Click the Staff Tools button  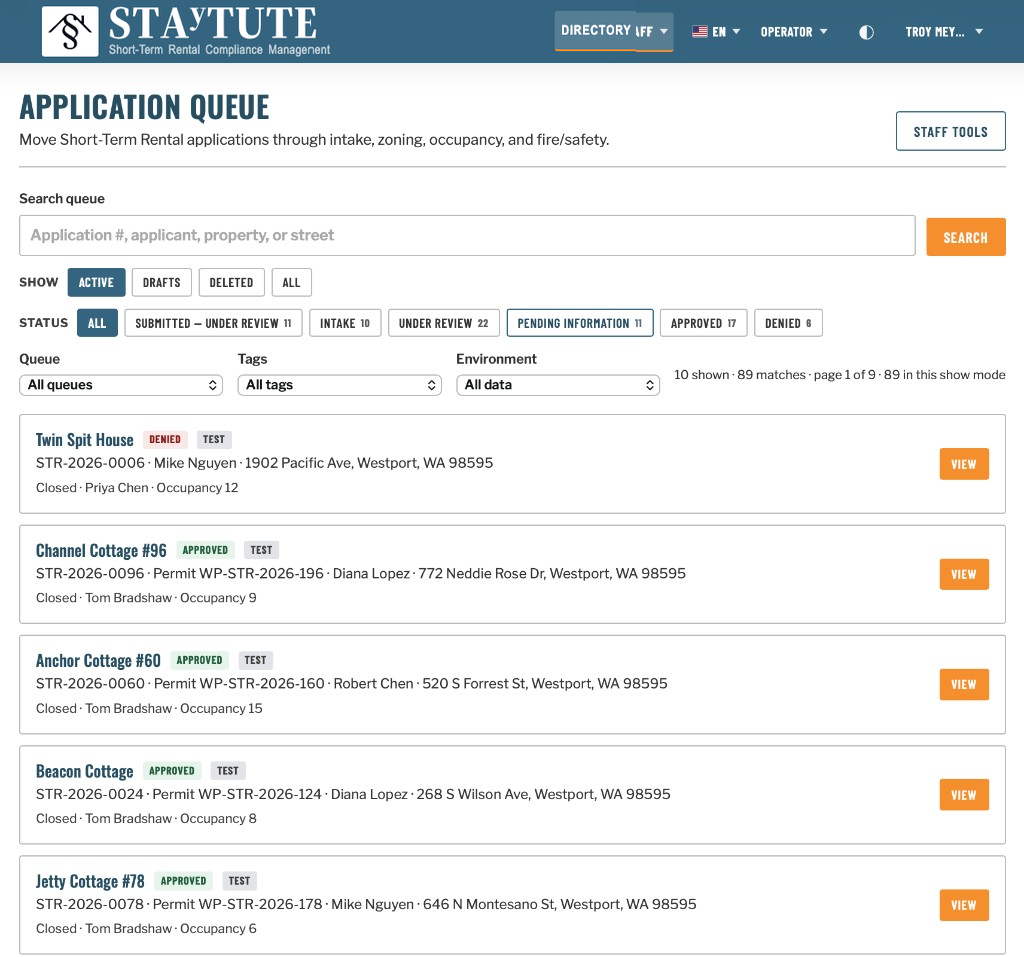coord(950,131)
